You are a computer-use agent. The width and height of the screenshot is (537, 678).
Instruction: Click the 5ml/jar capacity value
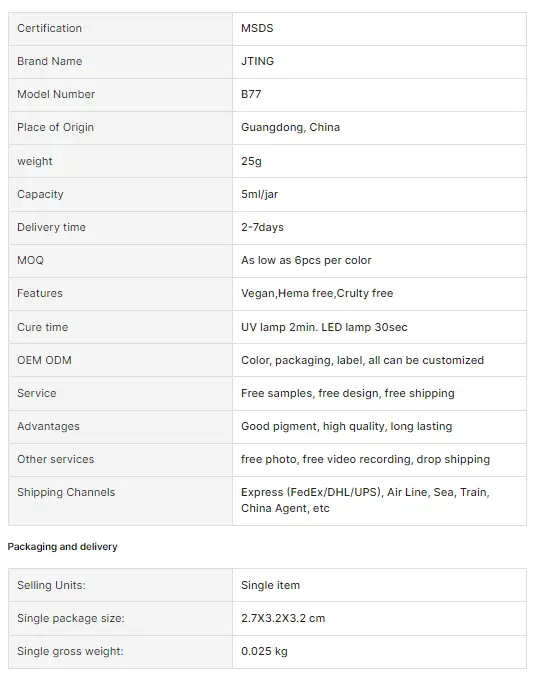[x=259, y=194]
